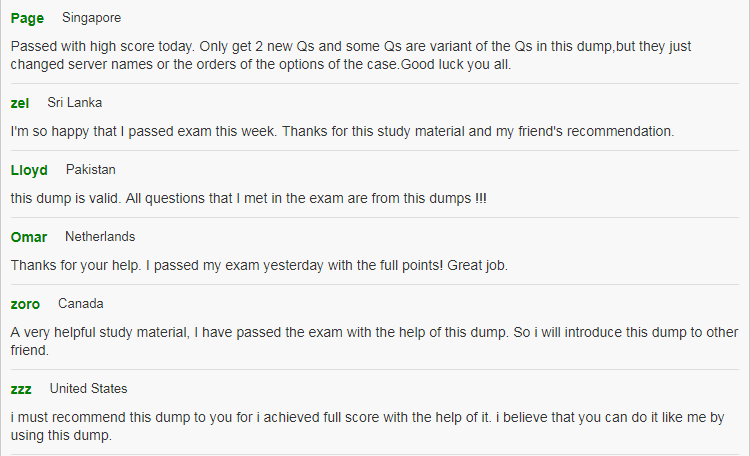Click reviewer name Omar
The width and height of the screenshot is (750, 456).
29,237
